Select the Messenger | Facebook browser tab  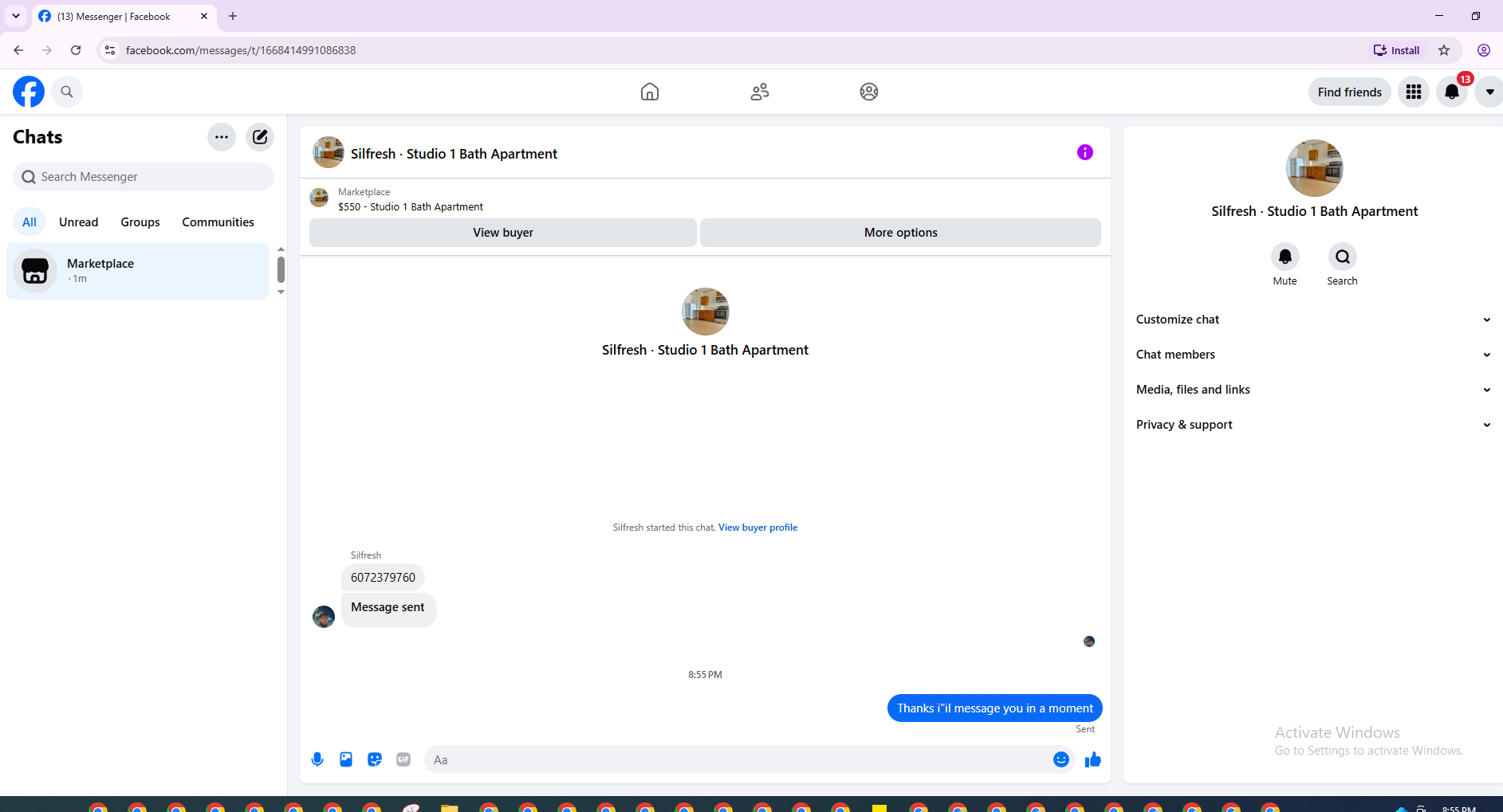124,16
